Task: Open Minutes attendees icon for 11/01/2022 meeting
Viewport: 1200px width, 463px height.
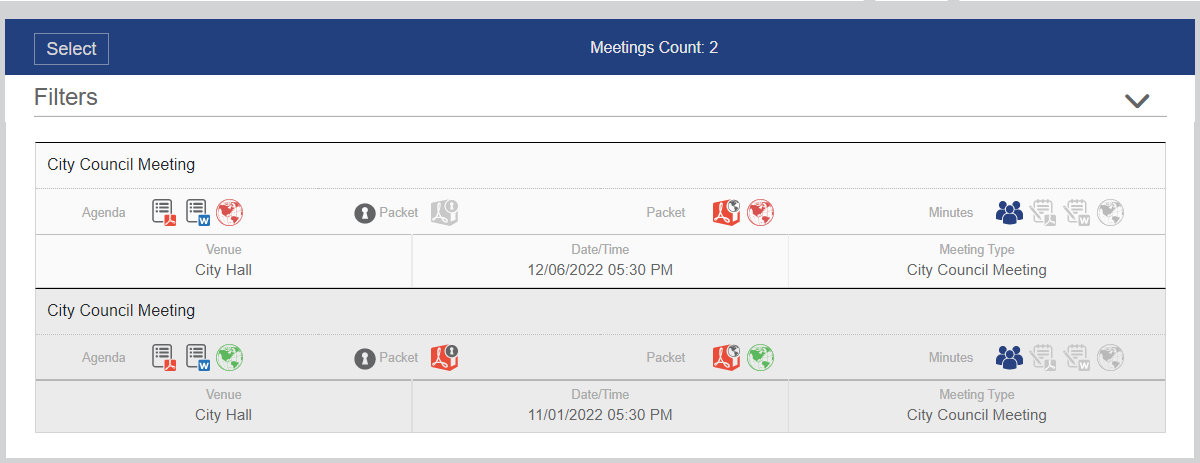Action: click(x=1010, y=357)
